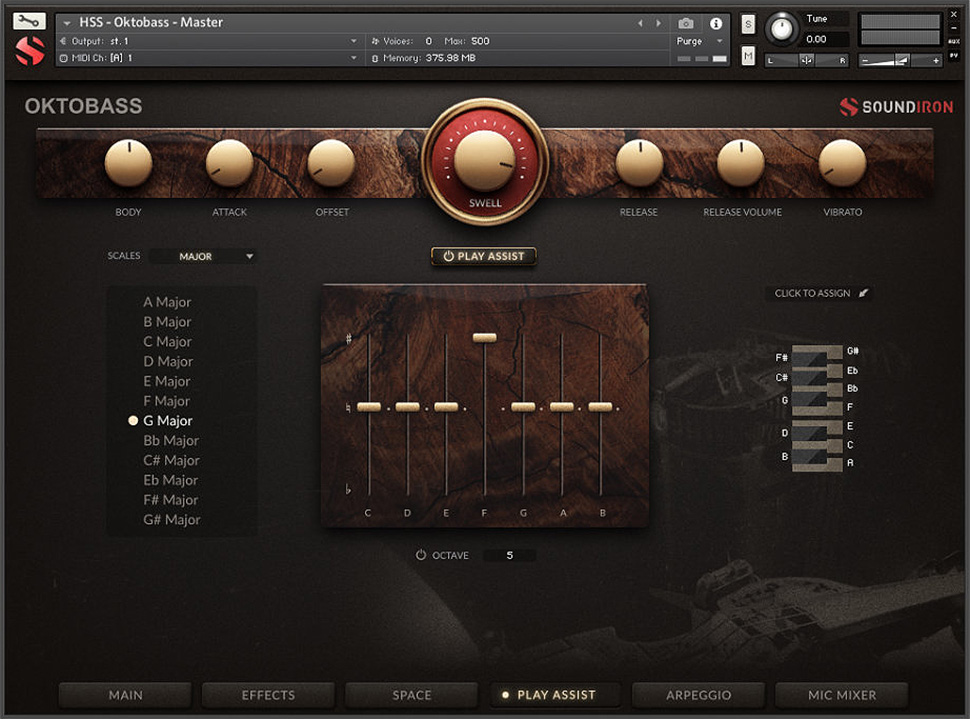This screenshot has height=719, width=970.
Task: Click the C# key on mini keyboard
Action: (808, 377)
